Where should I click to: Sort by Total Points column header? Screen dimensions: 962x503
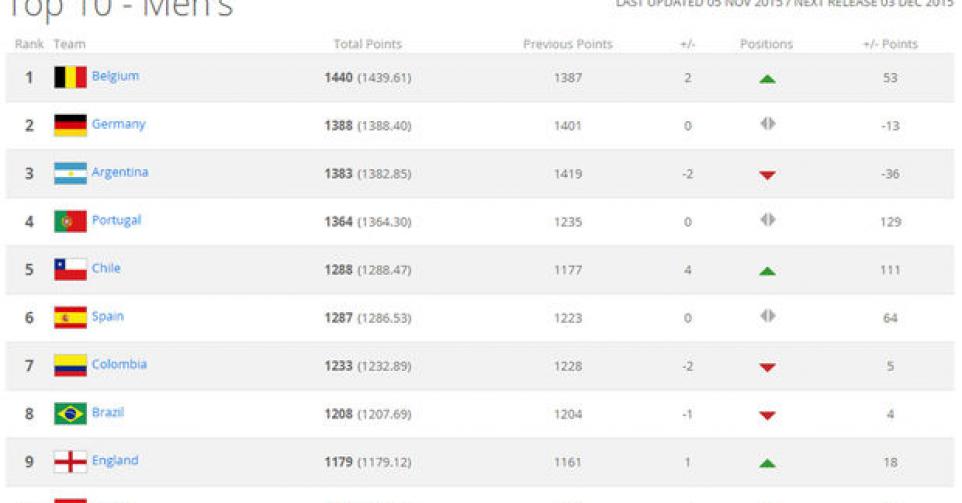[367, 44]
